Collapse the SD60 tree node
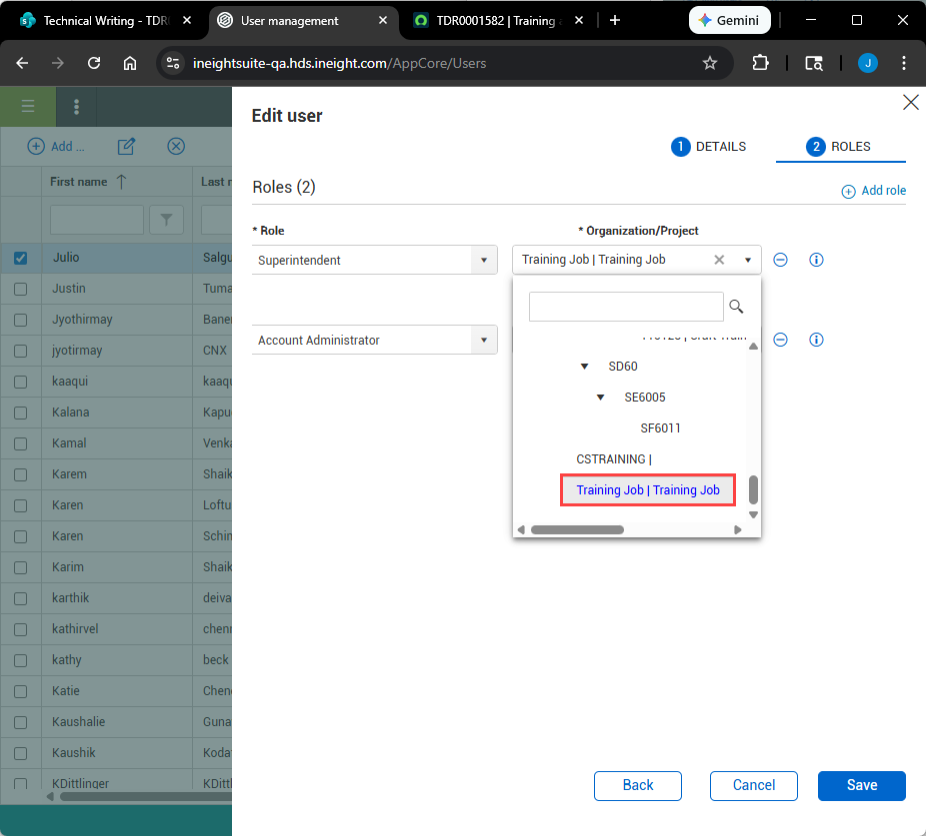 pos(584,367)
